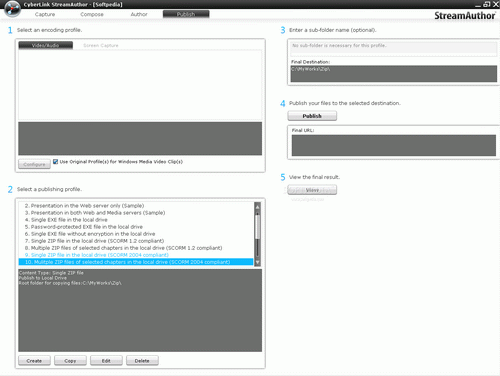The image size is (500, 376).
Task: Click the Copy profile button
Action: (70, 361)
